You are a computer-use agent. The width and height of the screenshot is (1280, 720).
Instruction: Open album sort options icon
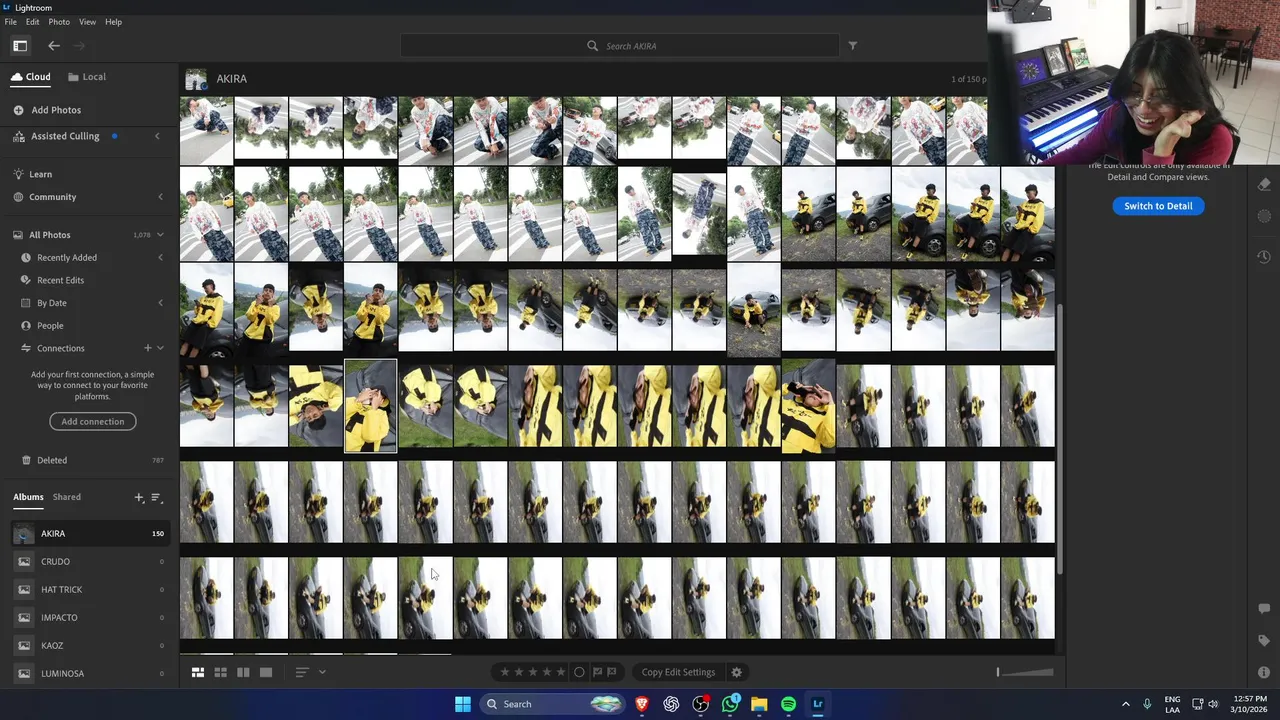(156, 497)
